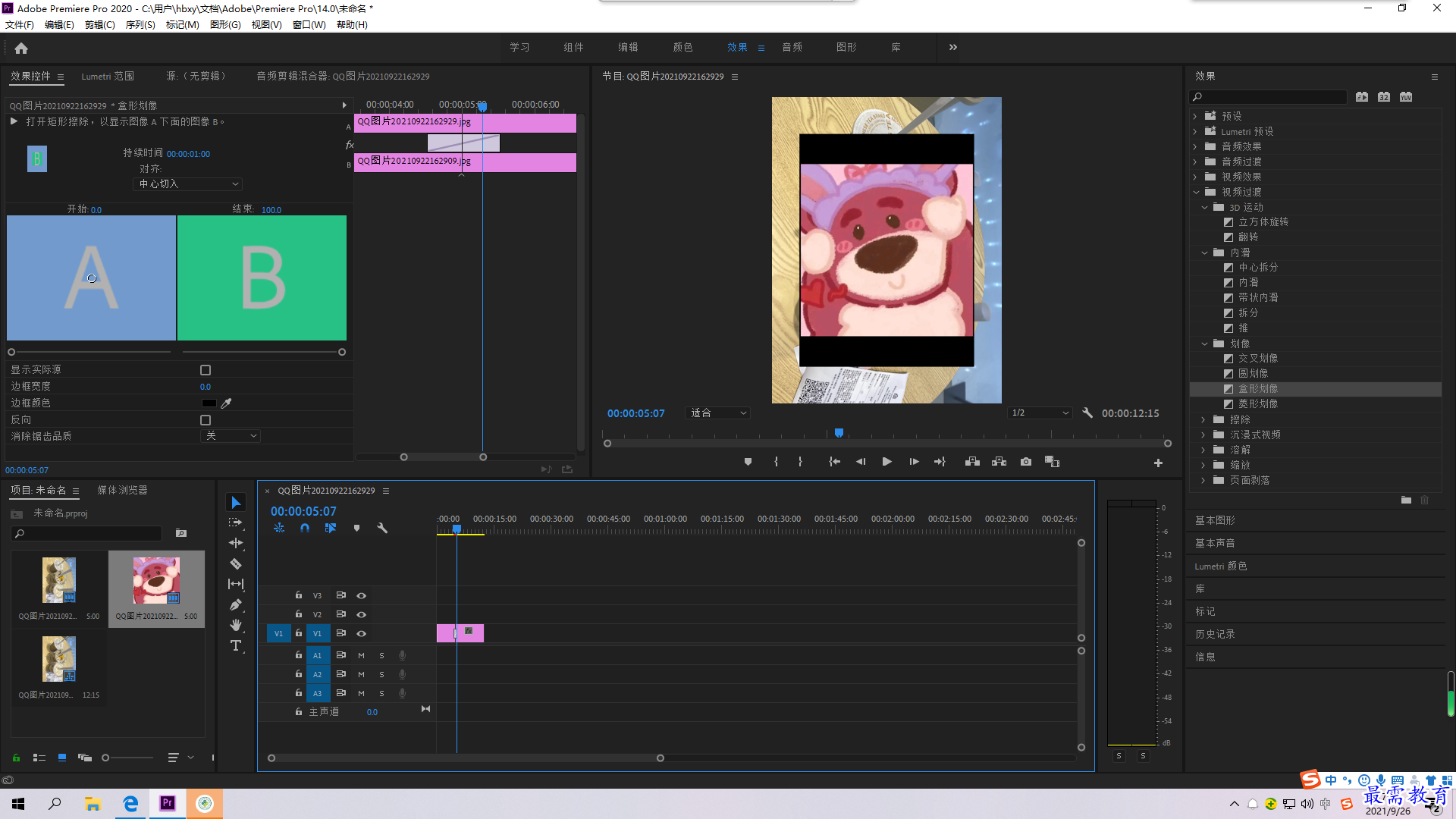Mute audio track A1
Viewport: 1456px width, 819px height.
pyautogui.click(x=361, y=655)
